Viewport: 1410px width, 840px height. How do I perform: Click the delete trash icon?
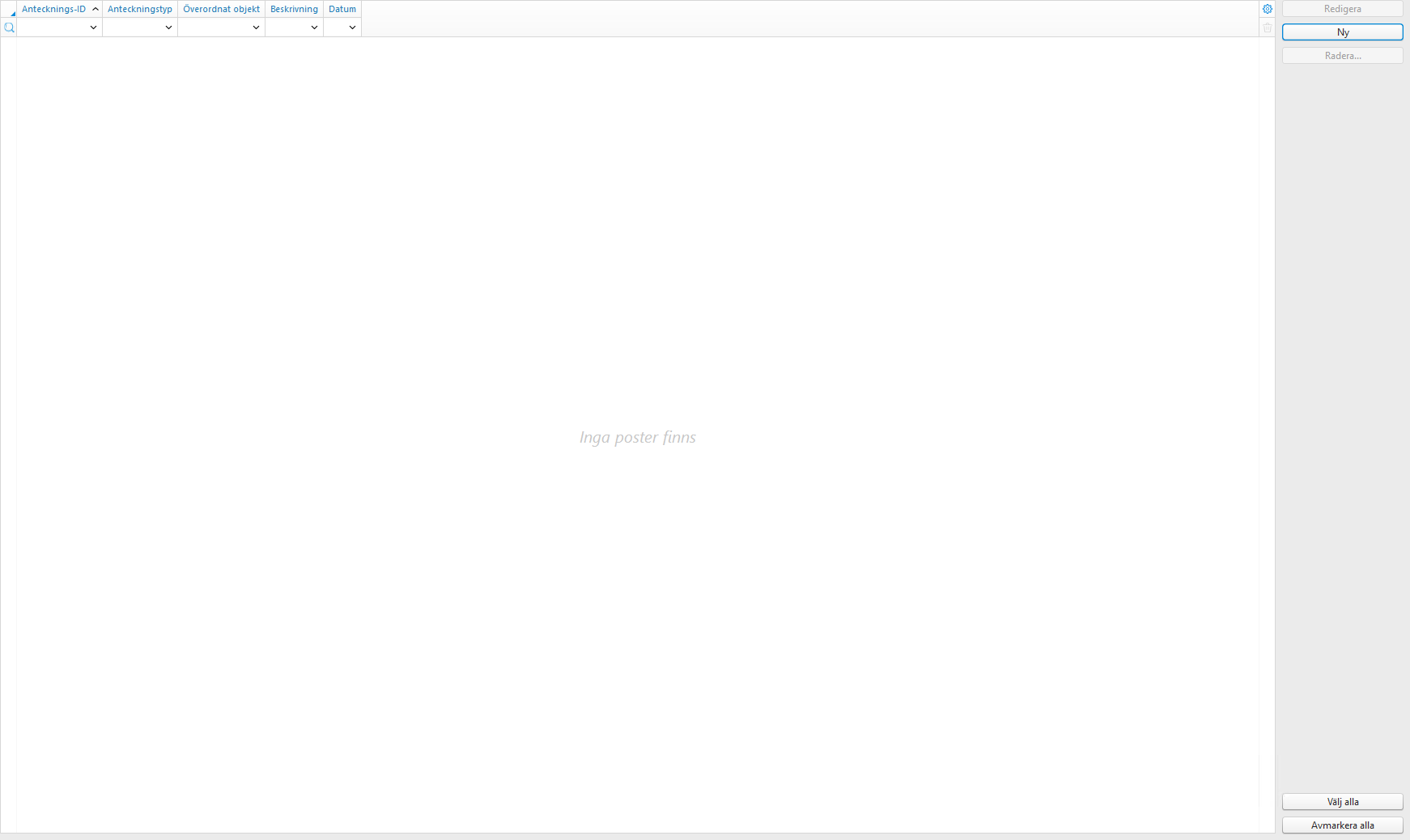1267,28
